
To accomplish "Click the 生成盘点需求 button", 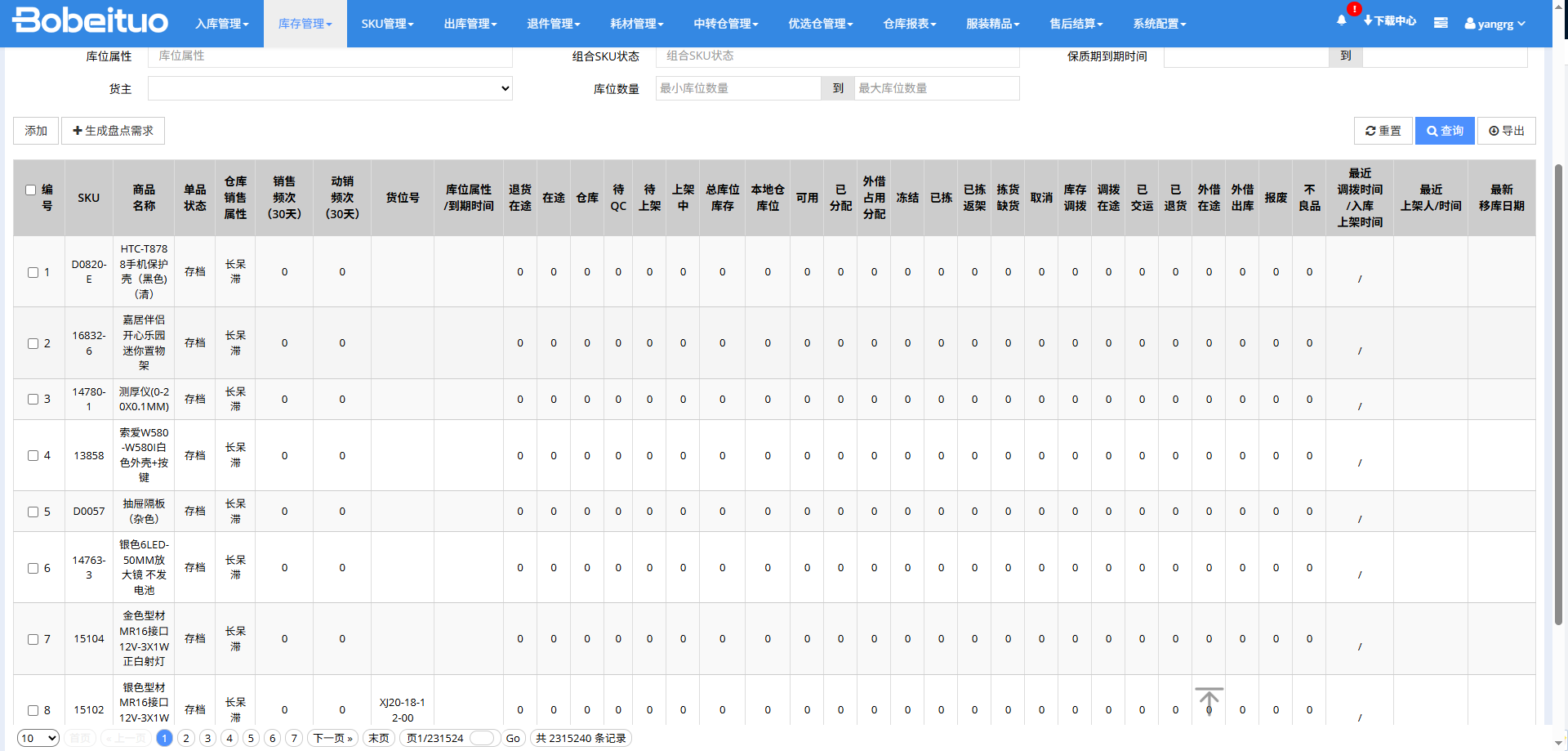I will click(113, 131).
